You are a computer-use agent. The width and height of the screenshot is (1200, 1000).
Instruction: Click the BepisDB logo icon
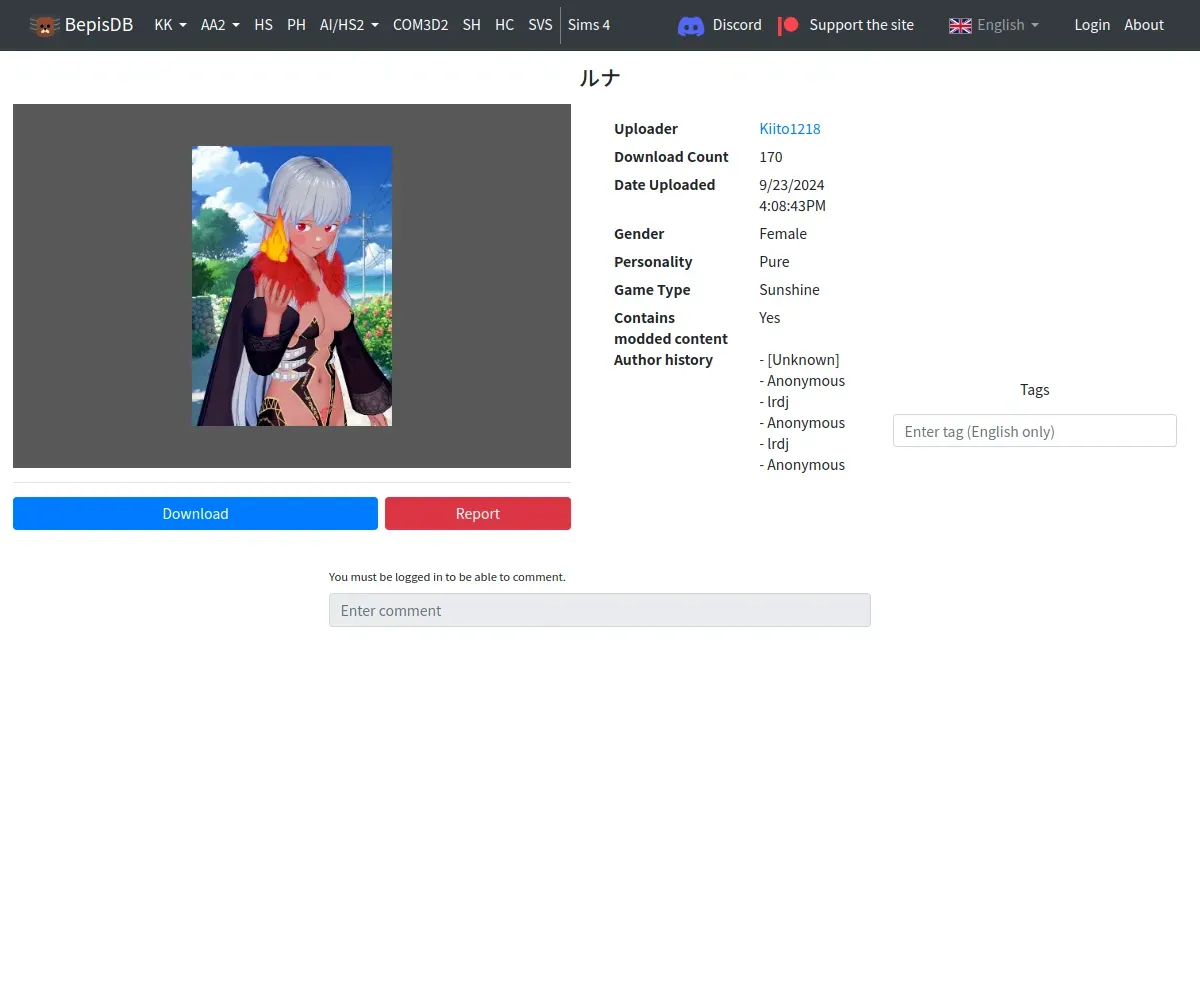point(44,25)
